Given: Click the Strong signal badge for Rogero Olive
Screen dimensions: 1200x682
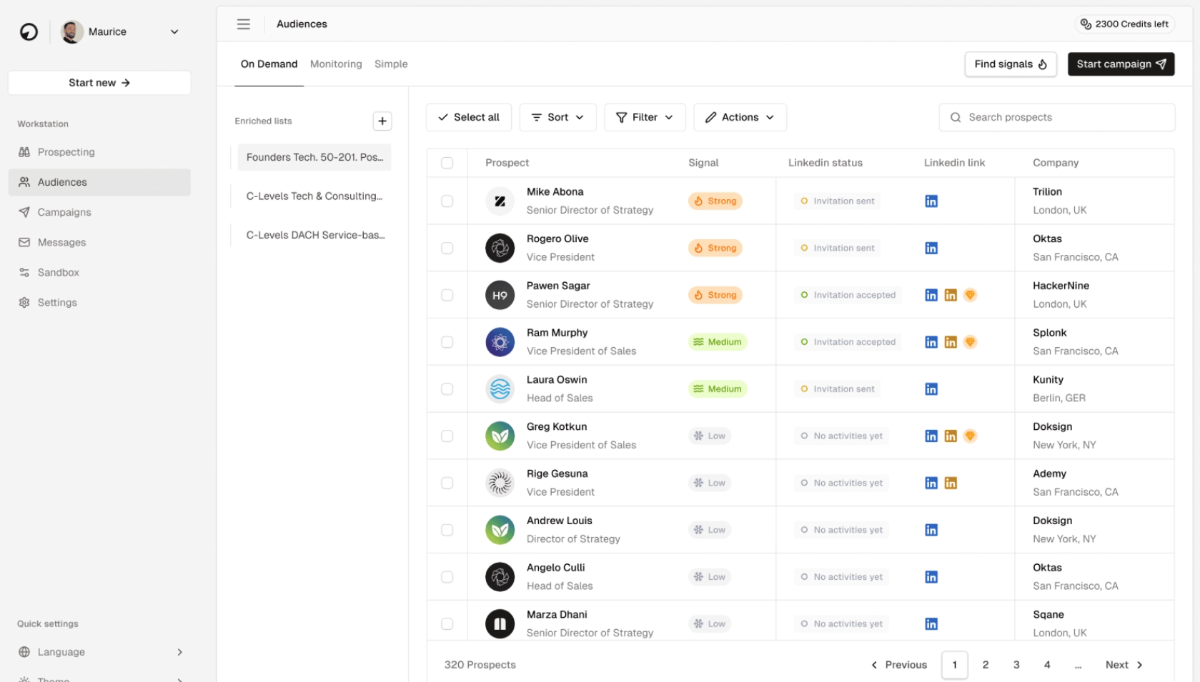Looking at the screenshot, I should point(714,247).
